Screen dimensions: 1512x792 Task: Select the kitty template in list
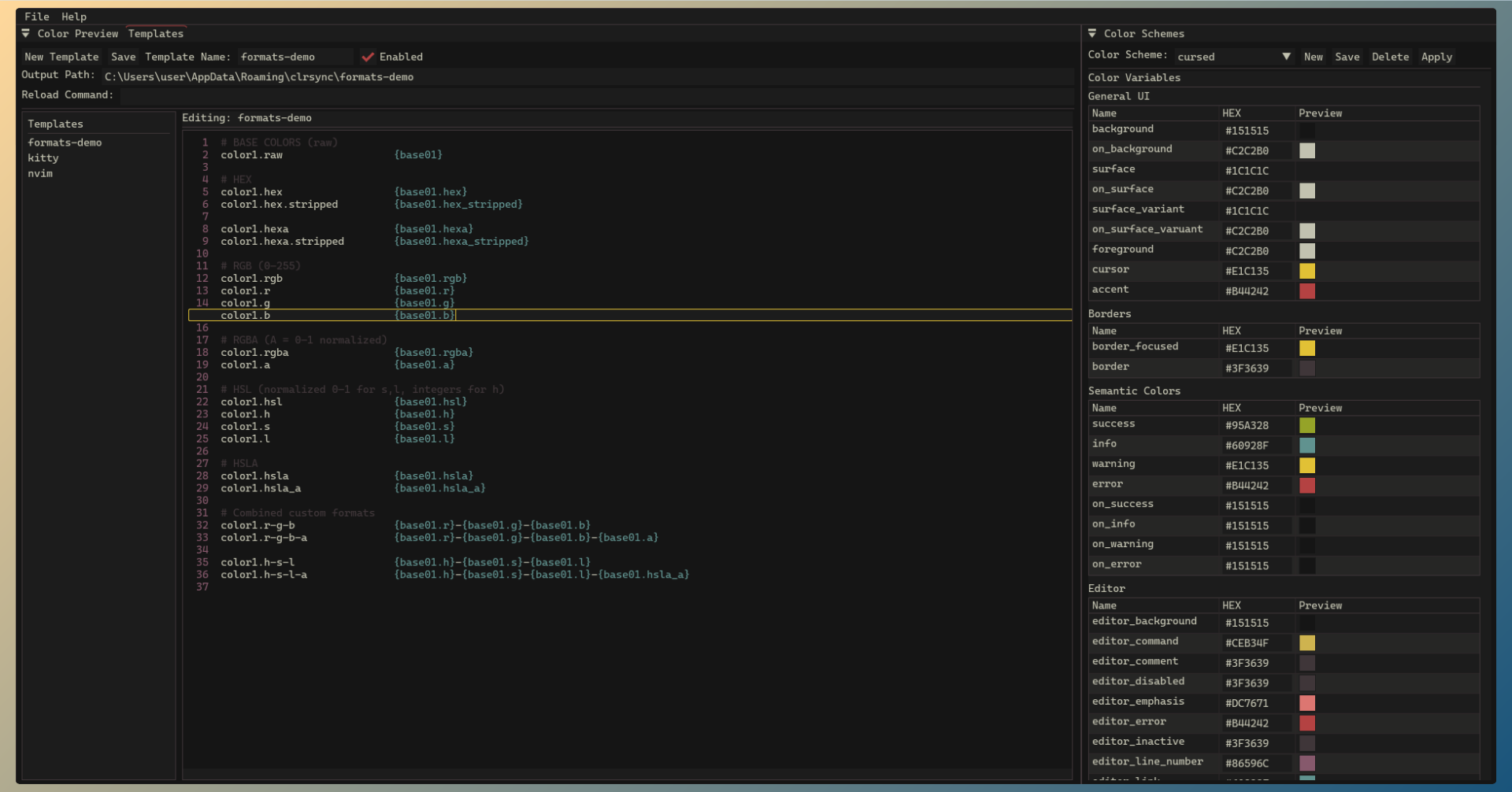(x=43, y=158)
